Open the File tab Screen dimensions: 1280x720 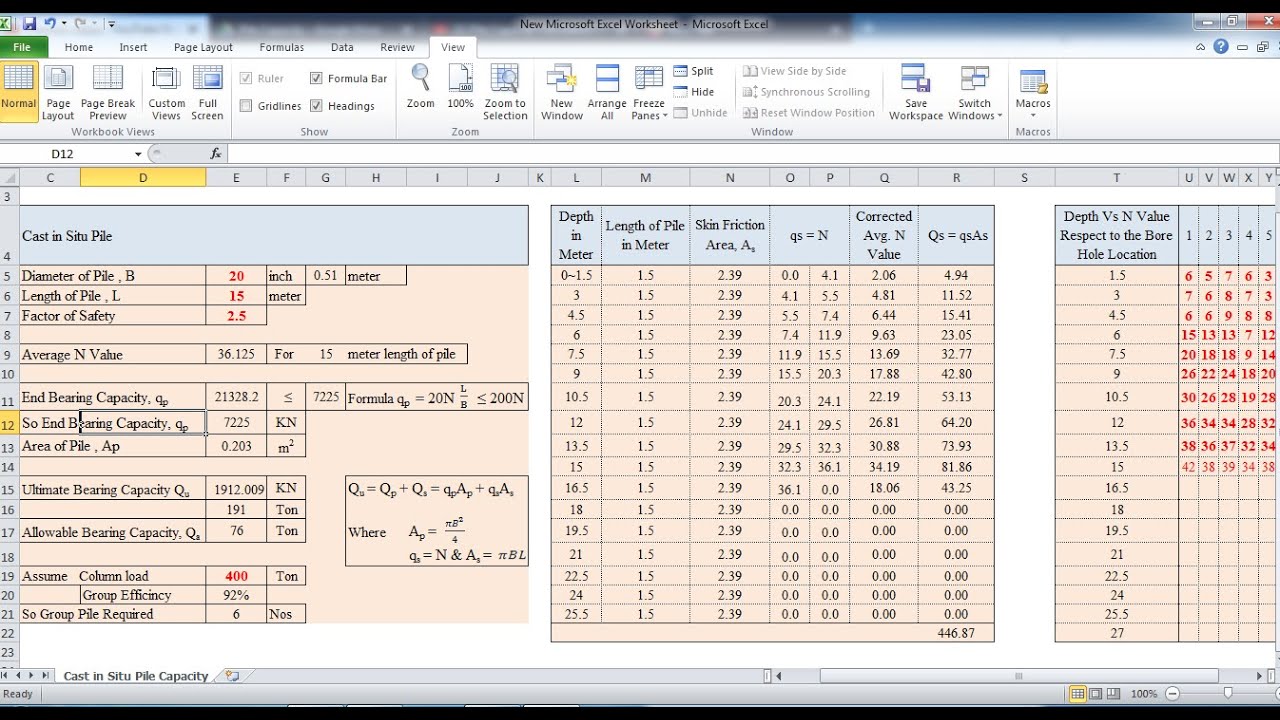tap(23, 47)
